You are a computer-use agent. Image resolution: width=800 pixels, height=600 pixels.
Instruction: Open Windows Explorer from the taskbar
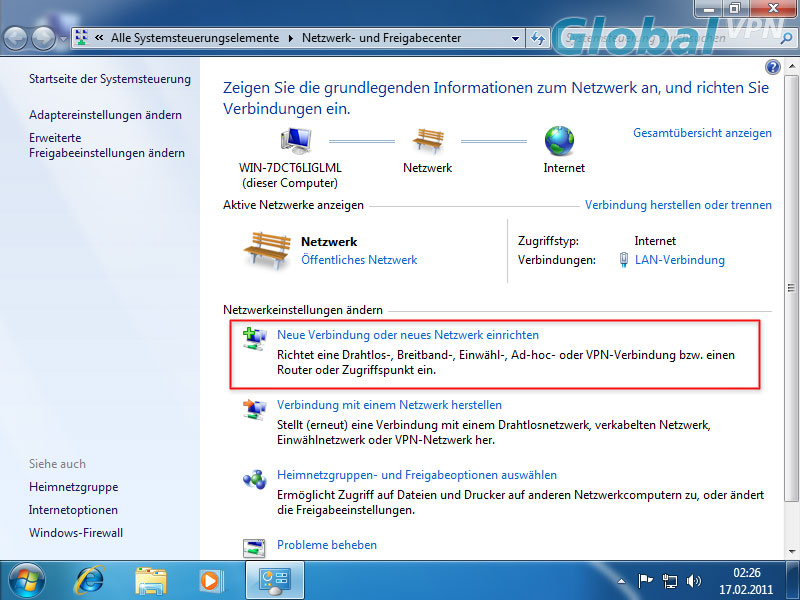pyautogui.click(x=150, y=579)
